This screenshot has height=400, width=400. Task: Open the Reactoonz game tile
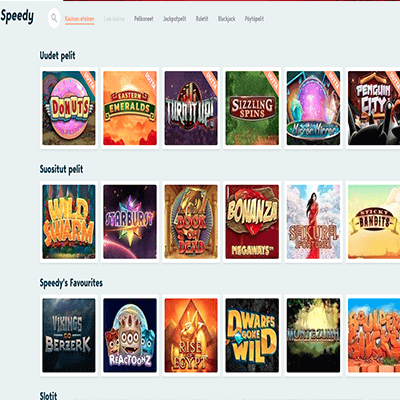click(x=130, y=335)
